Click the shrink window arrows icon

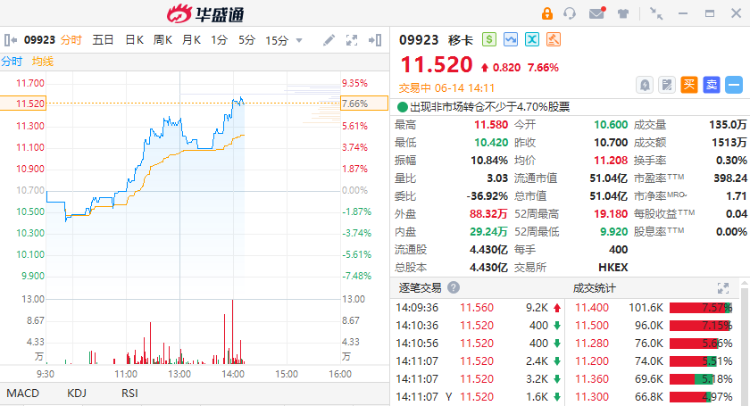coord(656,13)
